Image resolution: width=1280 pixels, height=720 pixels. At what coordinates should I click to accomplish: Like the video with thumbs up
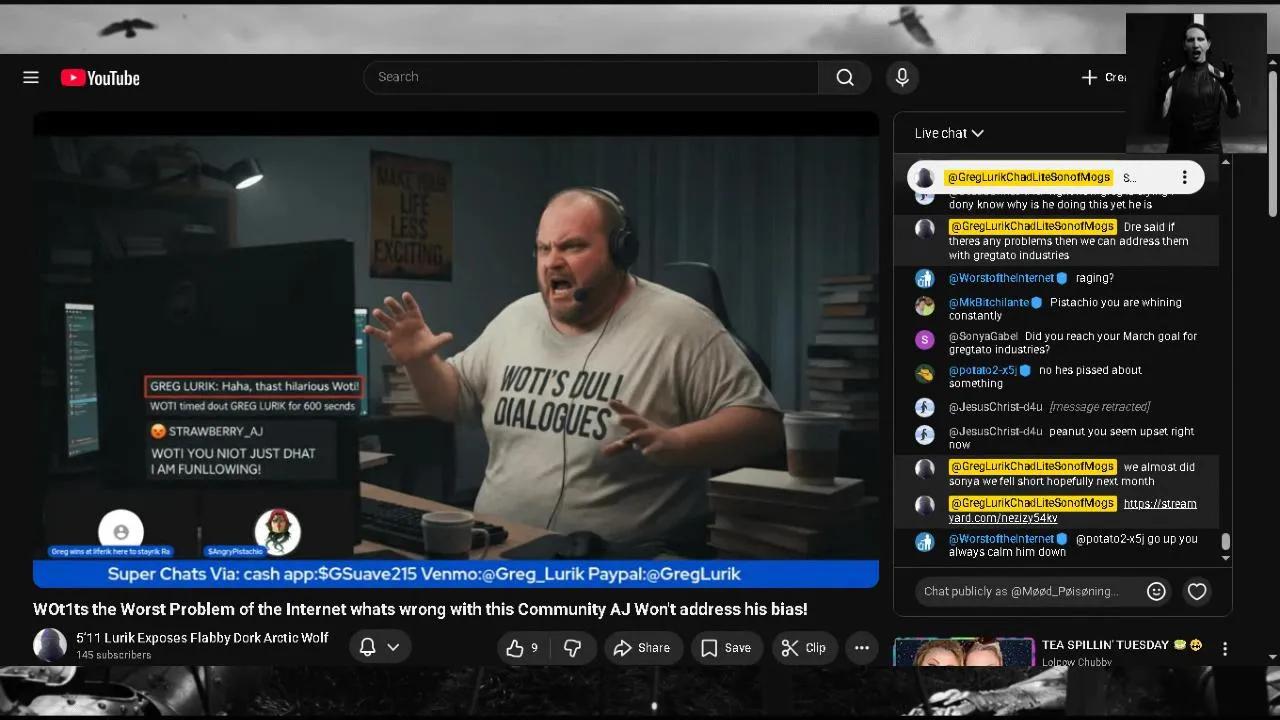pyautogui.click(x=523, y=648)
